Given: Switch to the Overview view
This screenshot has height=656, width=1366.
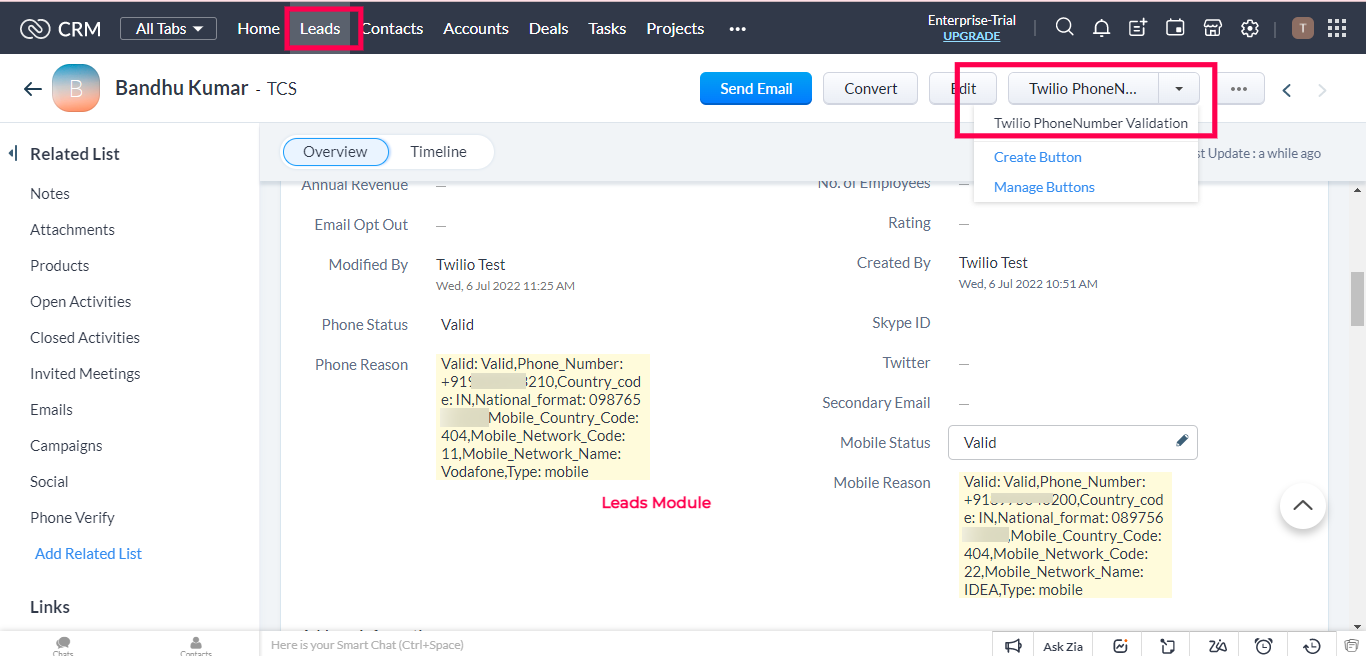Looking at the screenshot, I should 335,152.
